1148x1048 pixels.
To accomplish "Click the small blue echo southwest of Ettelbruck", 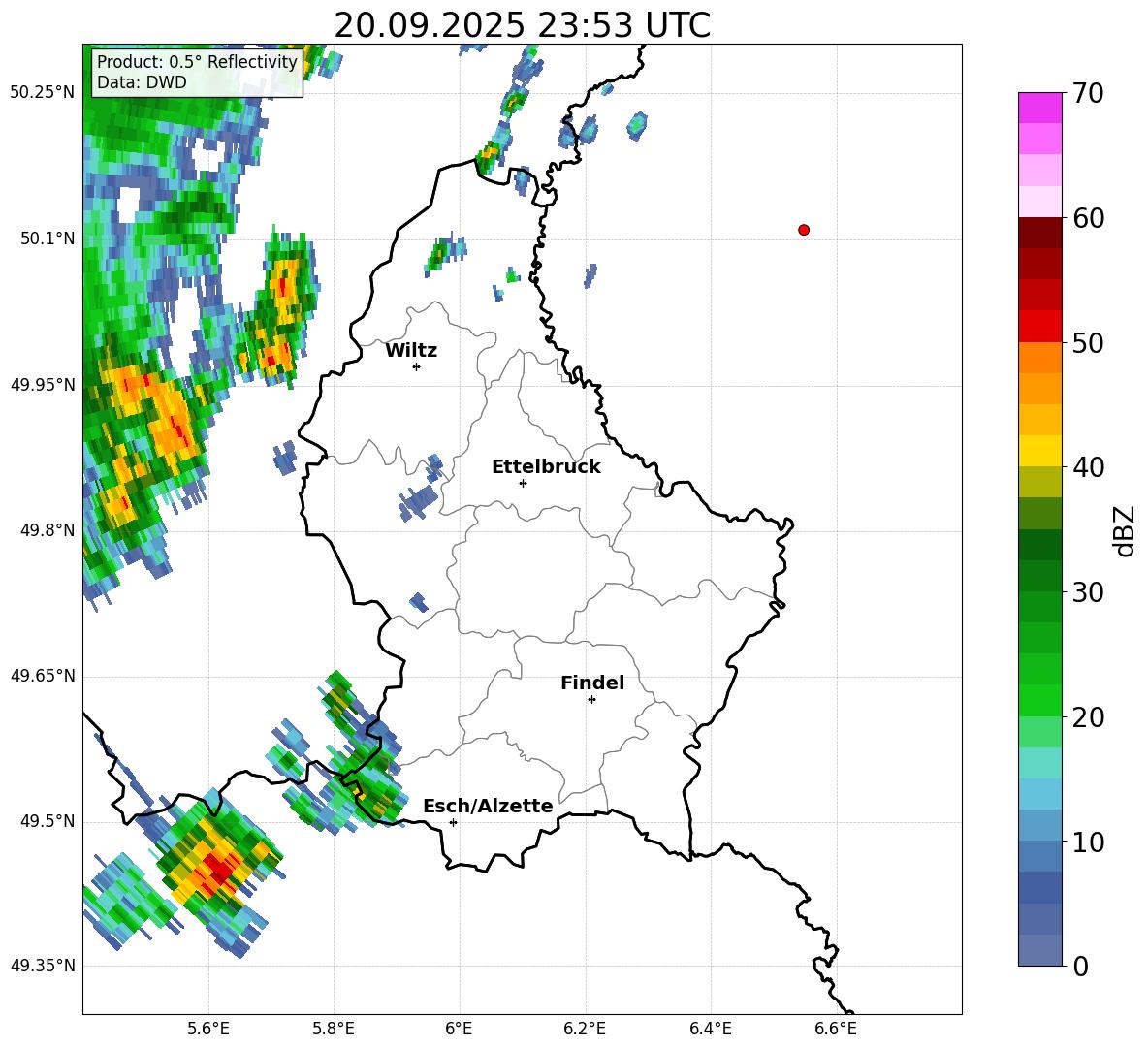I will tap(419, 502).
